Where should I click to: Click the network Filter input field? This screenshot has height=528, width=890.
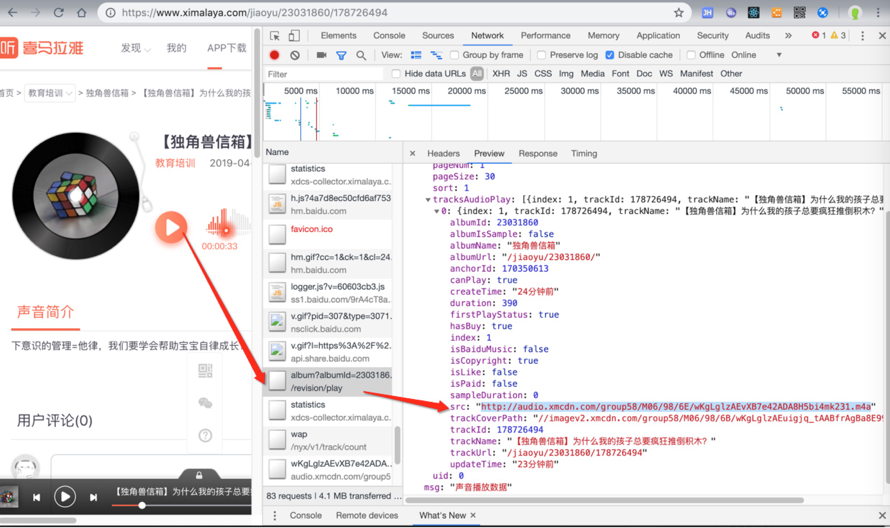[325, 74]
